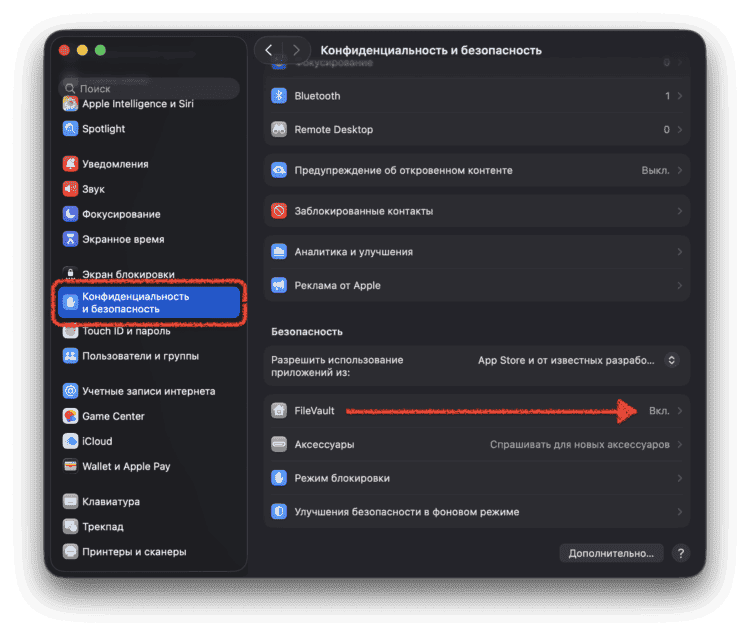The height and width of the screenshot is (636, 750).
Task: Click the Звук speaker icon
Action: point(70,189)
